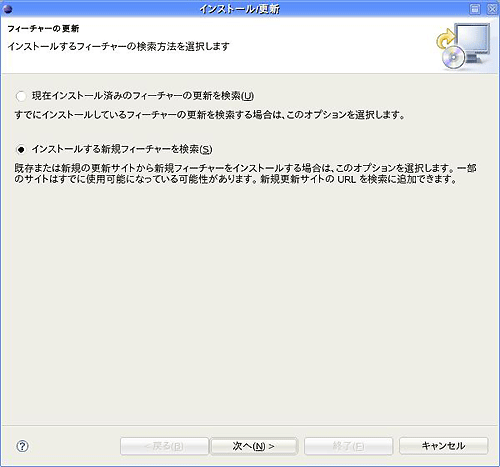The height and width of the screenshot is (467, 500).
Task: Click the キャンセル button
Action: pyautogui.click(x=443, y=446)
